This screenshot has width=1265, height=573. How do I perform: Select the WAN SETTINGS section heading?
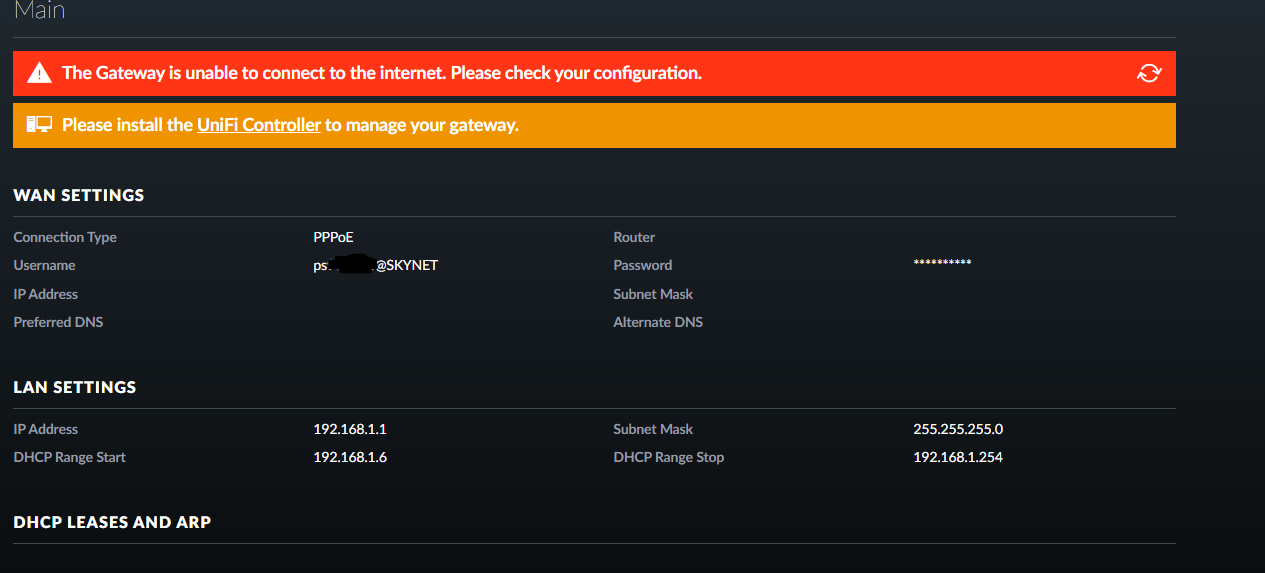pyautogui.click(x=79, y=195)
